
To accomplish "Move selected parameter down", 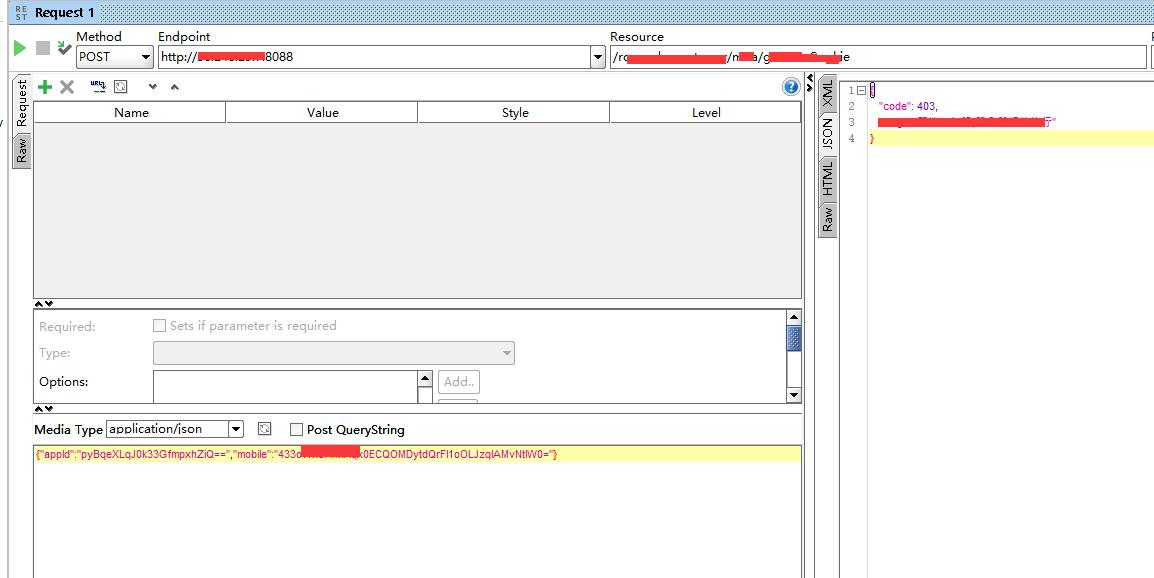I will [152, 87].
